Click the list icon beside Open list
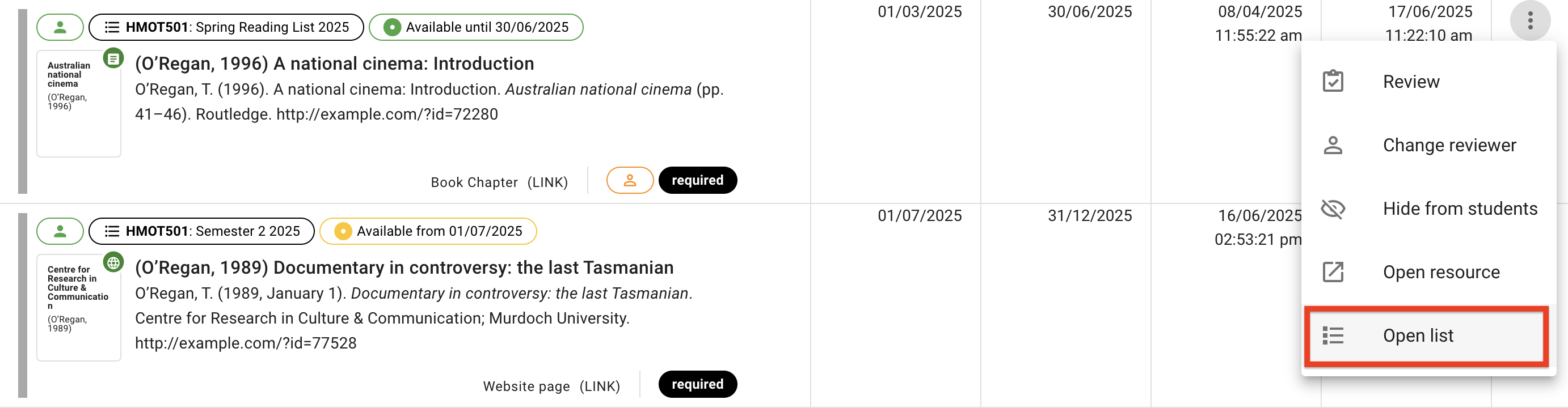1568x408 pixels. (x=1334, y=335)
